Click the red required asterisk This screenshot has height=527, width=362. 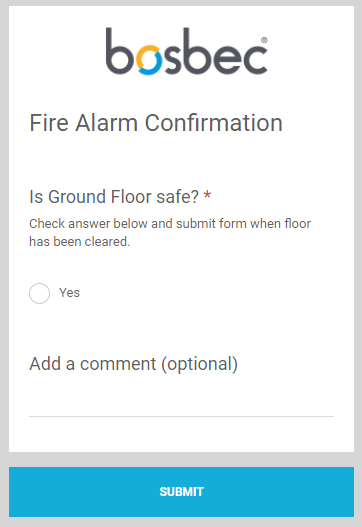pyautogui.click(x=207, y=194)
